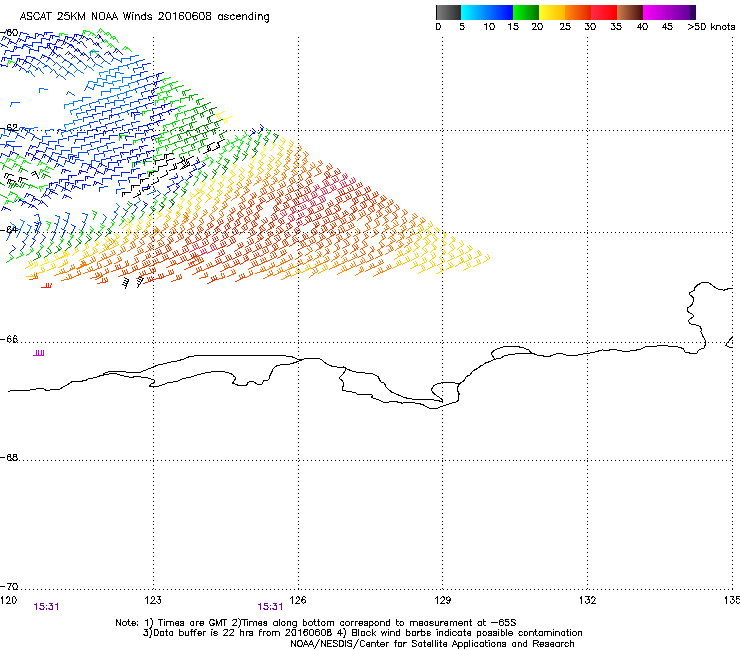Click the gray 0-5 knots color swatch
Image resolution: width=740 pixels, height=650 pixels.
(x=448, y=12)
